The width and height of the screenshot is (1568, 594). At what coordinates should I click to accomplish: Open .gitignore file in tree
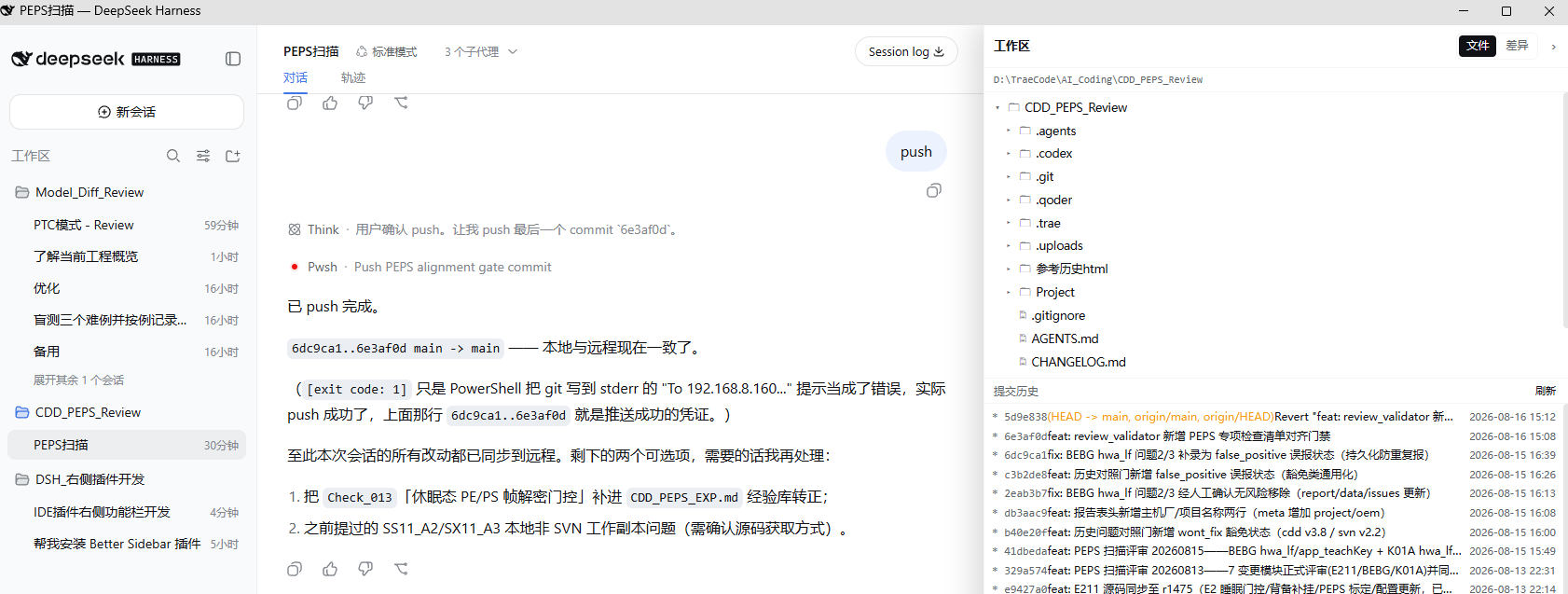pos(1058,315)
